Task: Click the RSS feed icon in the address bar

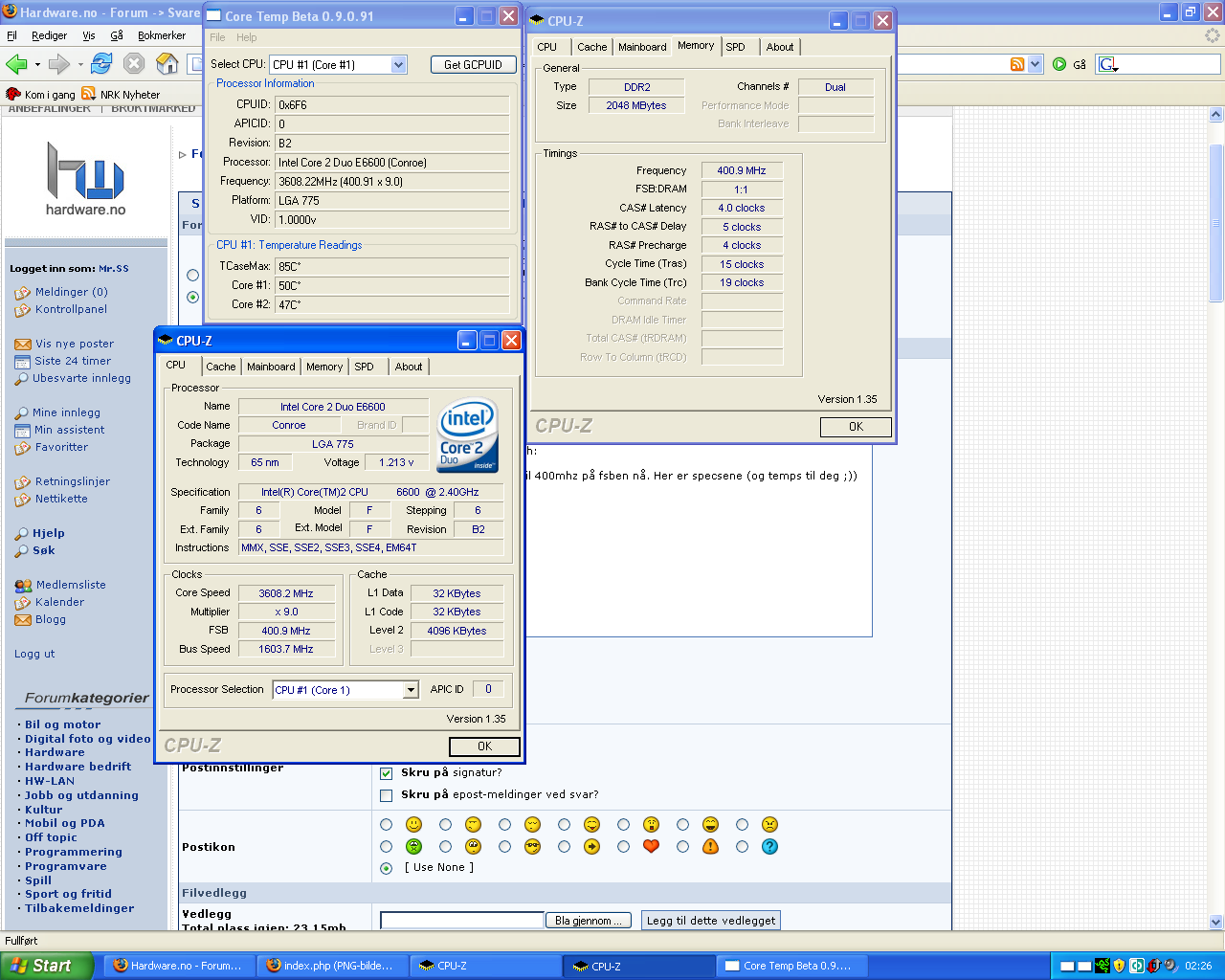Action: 1017,64
